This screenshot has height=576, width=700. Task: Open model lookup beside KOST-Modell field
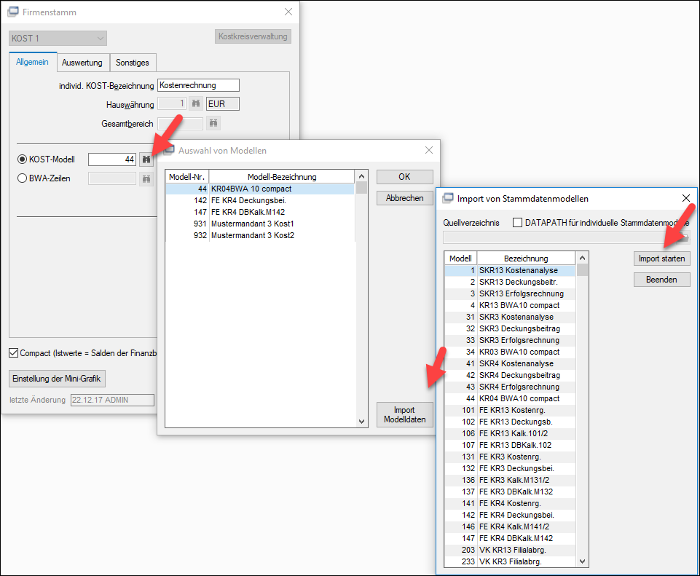(146, 159)
